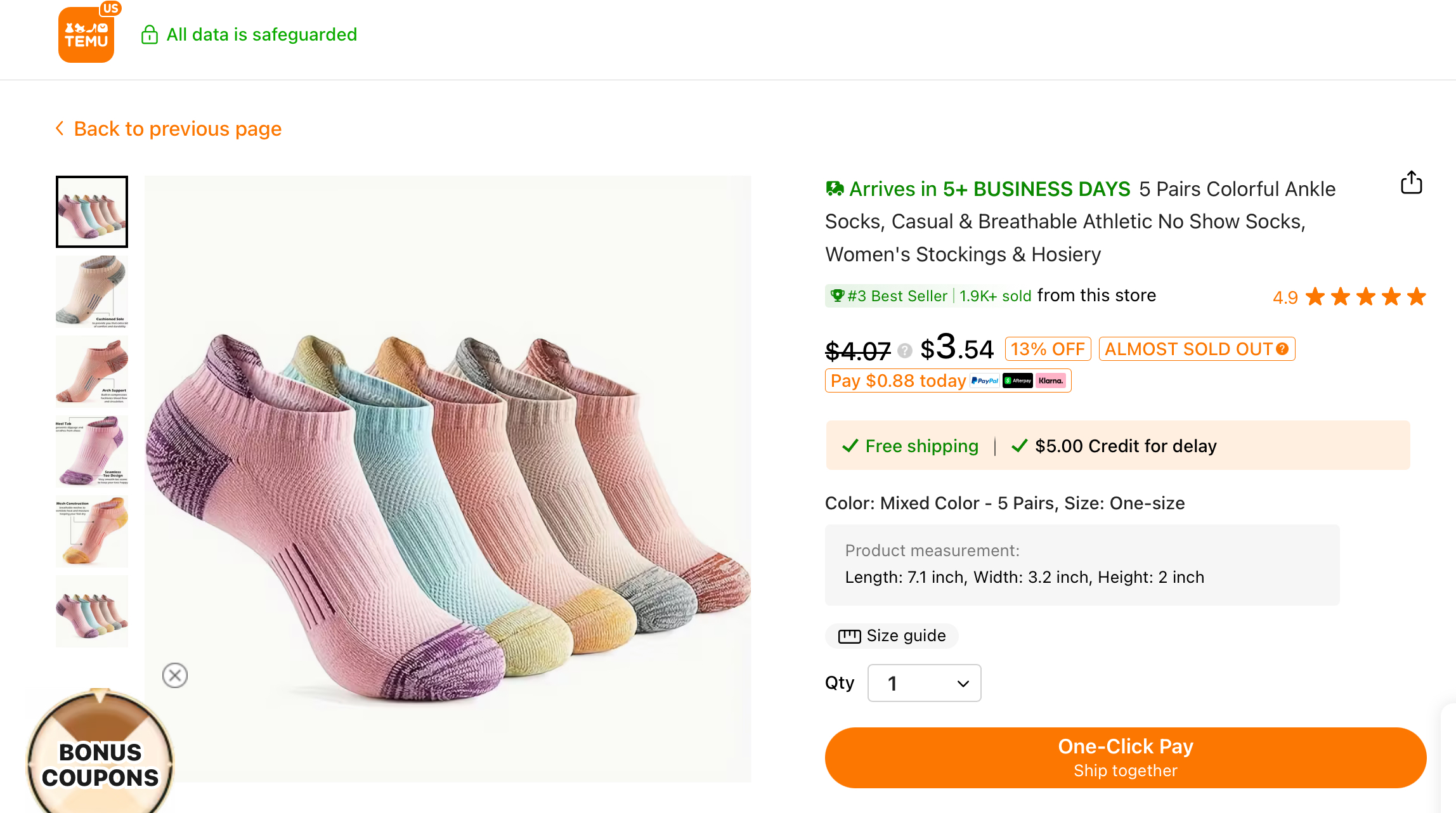Viewport: 1456px width, 813px height.
Task: Open the Temu home logo
Action: click(86, 35)
